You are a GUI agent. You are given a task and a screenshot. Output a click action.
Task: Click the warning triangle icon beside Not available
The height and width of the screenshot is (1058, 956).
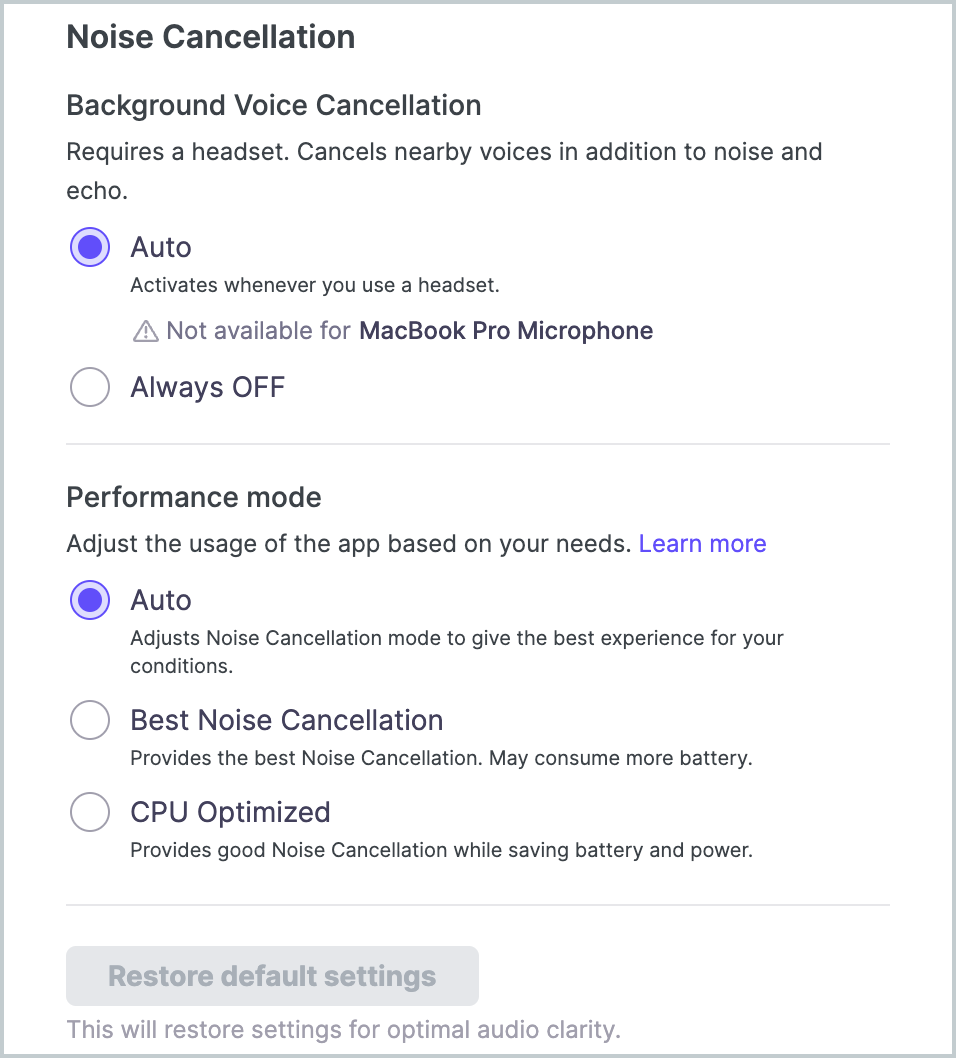click(146, 331)
